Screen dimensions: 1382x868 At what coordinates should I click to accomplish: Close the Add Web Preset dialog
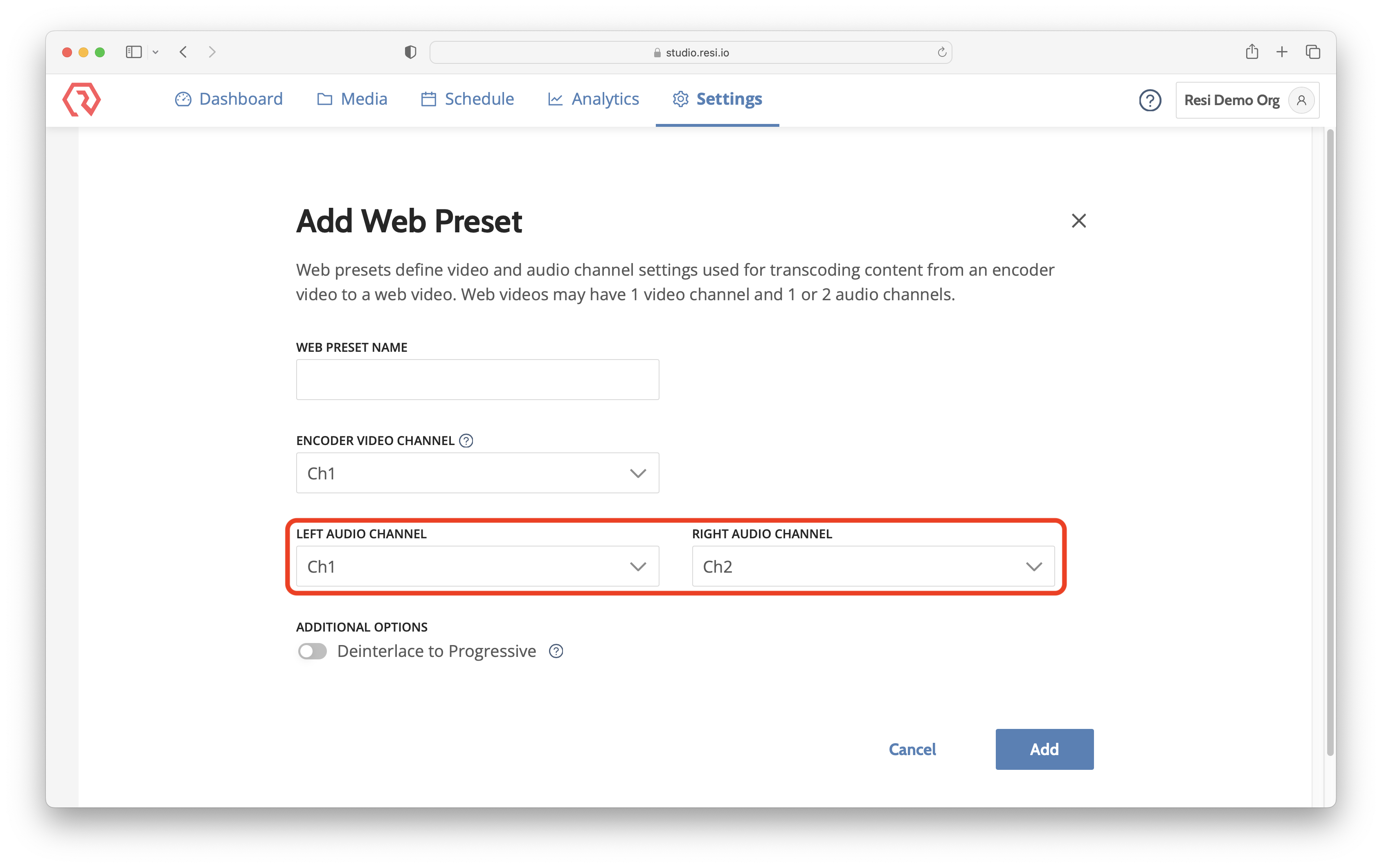tap(1078, 221)
